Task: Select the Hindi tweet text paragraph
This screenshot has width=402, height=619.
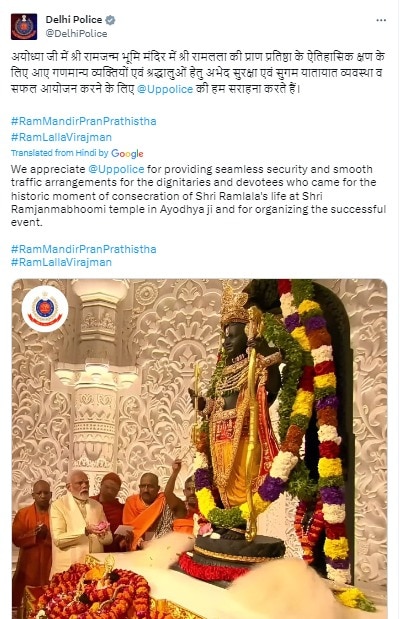Action: point(198,73)
